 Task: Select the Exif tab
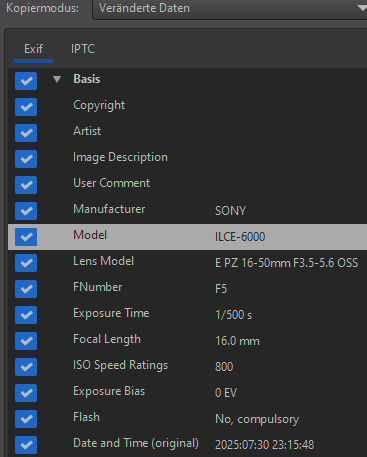pyautogui.click(x=33, y=49)
